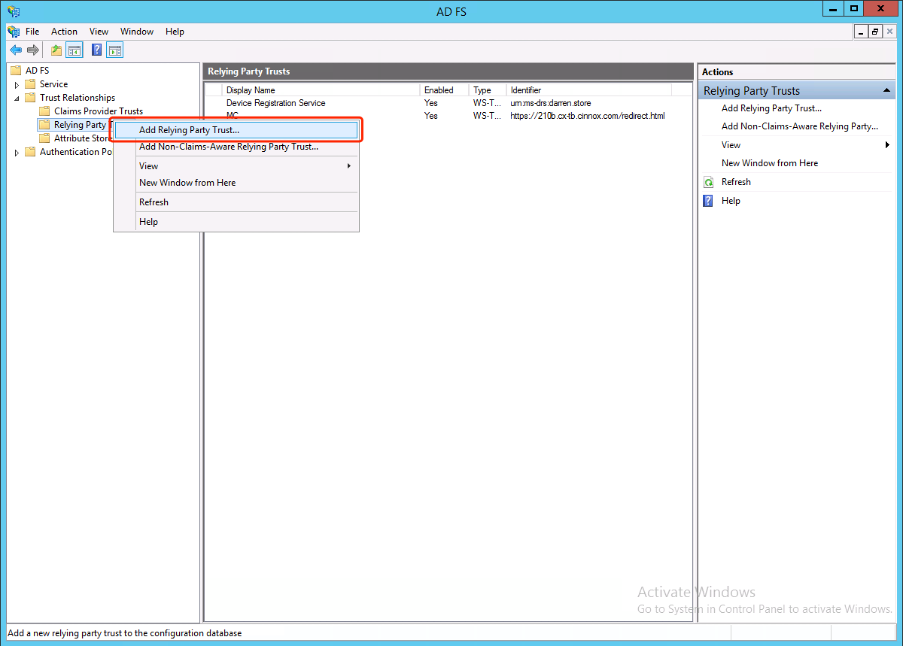This screenshot has height=646, width=904.
Task: Click the Help question mark icon in Actions pane
Action: [x=709, y=201]
